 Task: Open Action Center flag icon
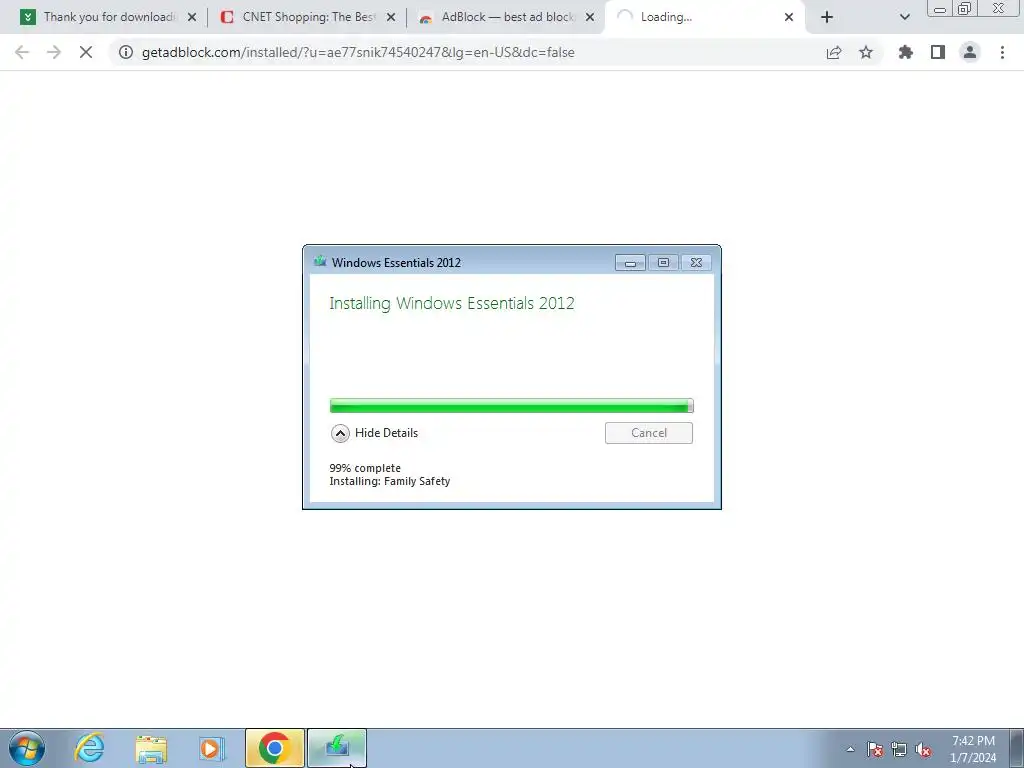coord(875,749)
